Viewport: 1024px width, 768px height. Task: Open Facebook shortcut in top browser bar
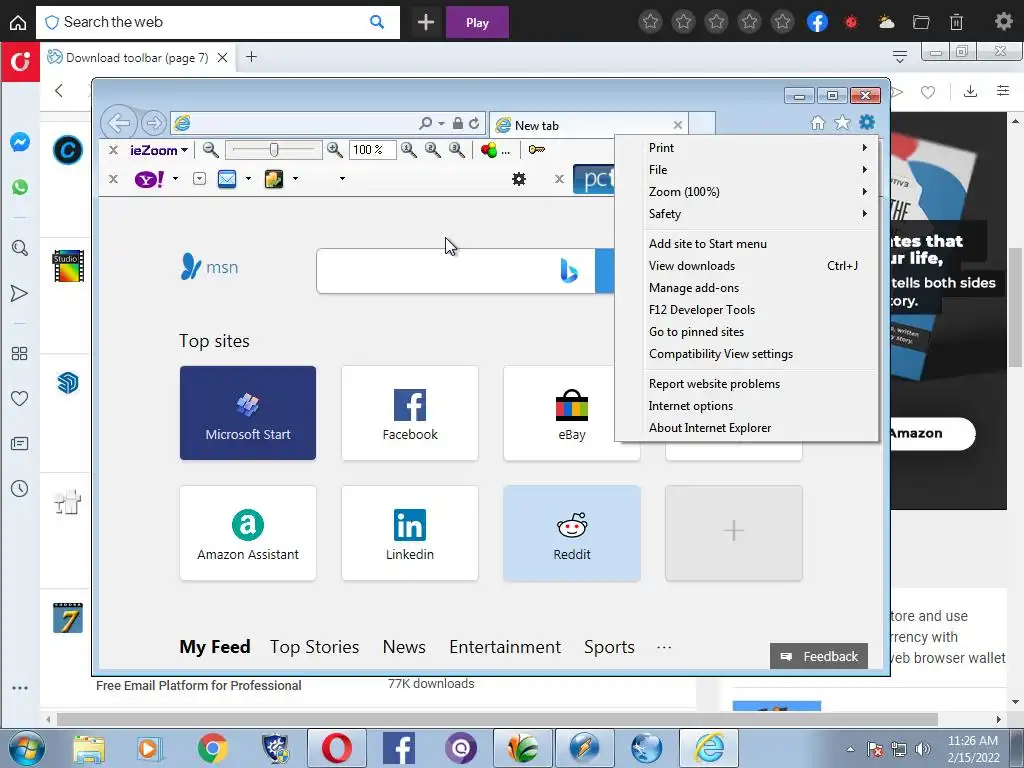point(817,22)
